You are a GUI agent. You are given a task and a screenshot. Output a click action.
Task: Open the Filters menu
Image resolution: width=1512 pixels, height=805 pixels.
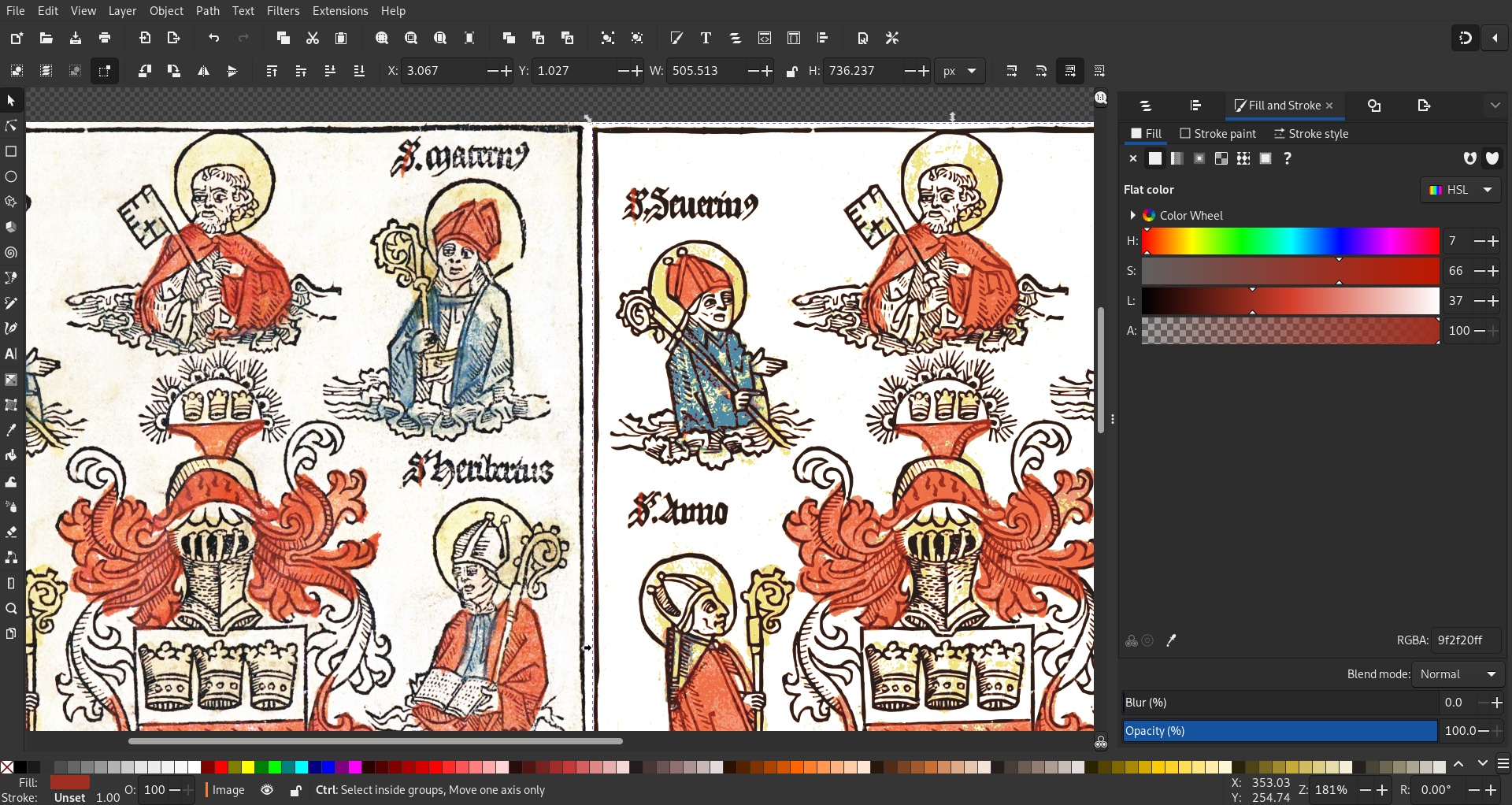point(283,11)
